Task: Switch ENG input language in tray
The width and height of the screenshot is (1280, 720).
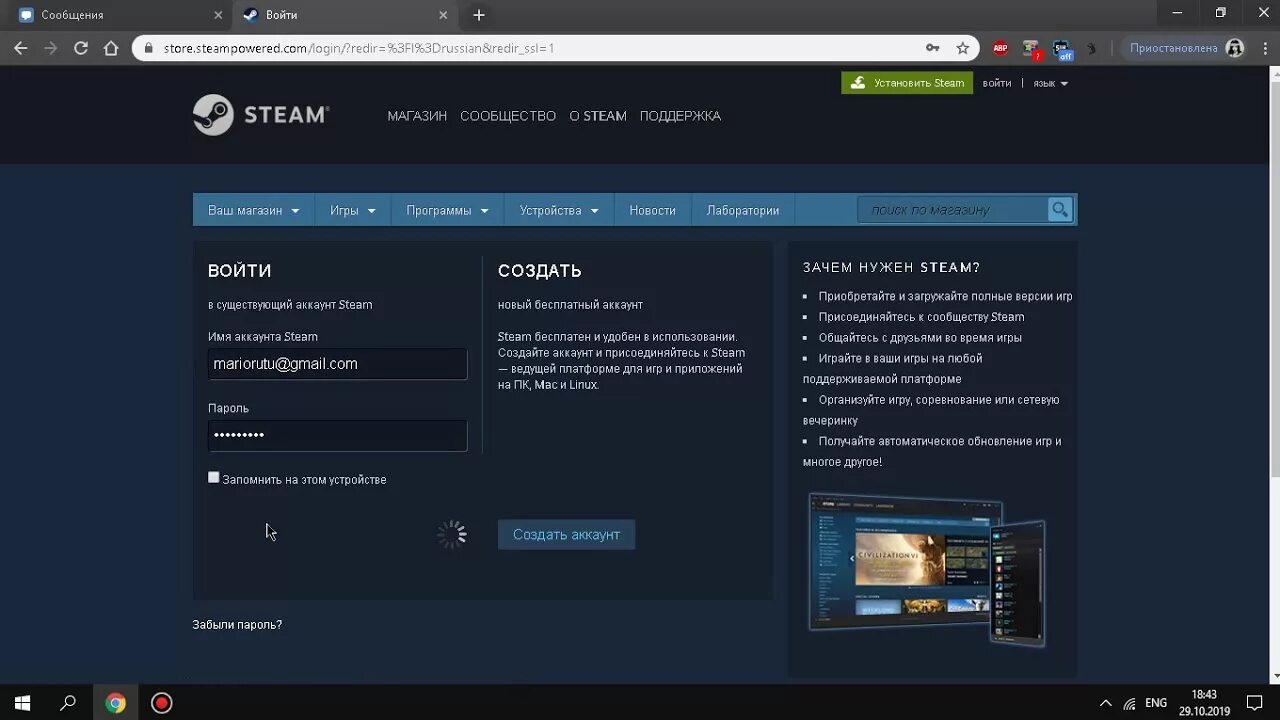Action: click(x=1156, y=703)
